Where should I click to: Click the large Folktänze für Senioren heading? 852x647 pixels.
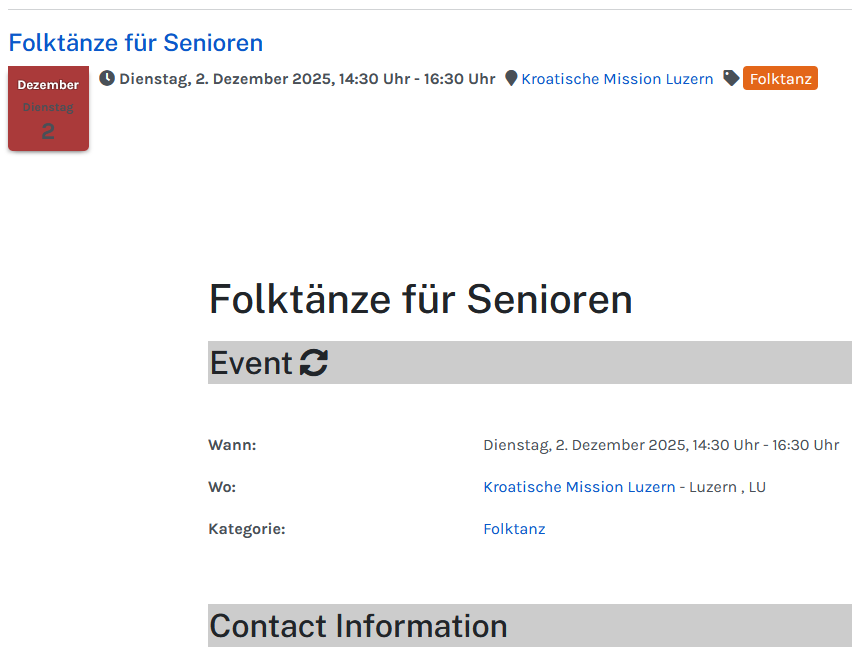click(x=420, y=299)
